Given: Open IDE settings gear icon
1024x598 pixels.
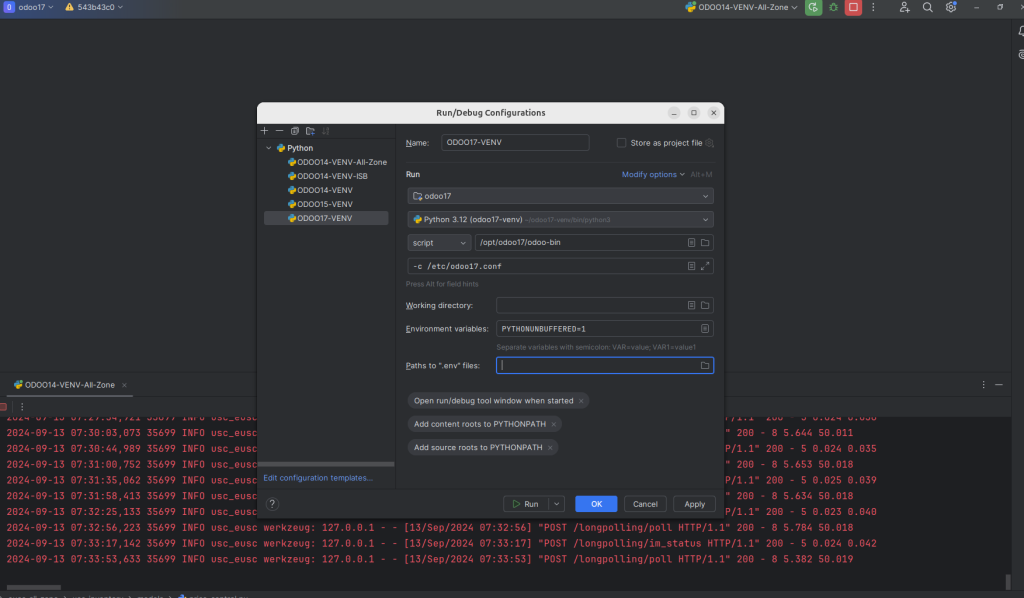Looking at the screenshot, I should 951,7.
